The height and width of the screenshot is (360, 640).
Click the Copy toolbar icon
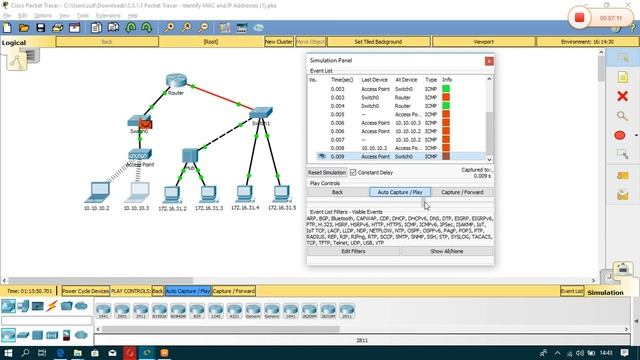[96, 28]
